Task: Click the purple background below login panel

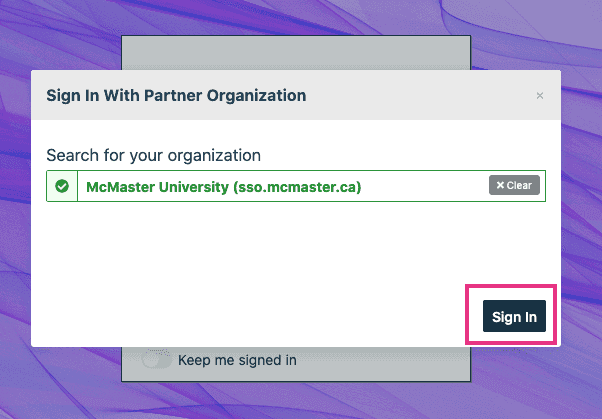Action: [300, 402]
